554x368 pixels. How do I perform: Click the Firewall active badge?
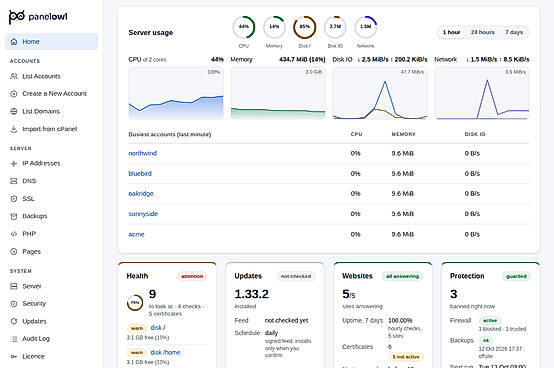(490, 321)
